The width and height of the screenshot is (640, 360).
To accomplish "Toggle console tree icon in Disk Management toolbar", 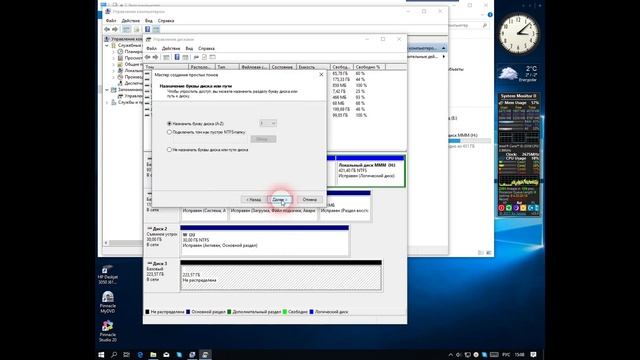I will point(167,57).
